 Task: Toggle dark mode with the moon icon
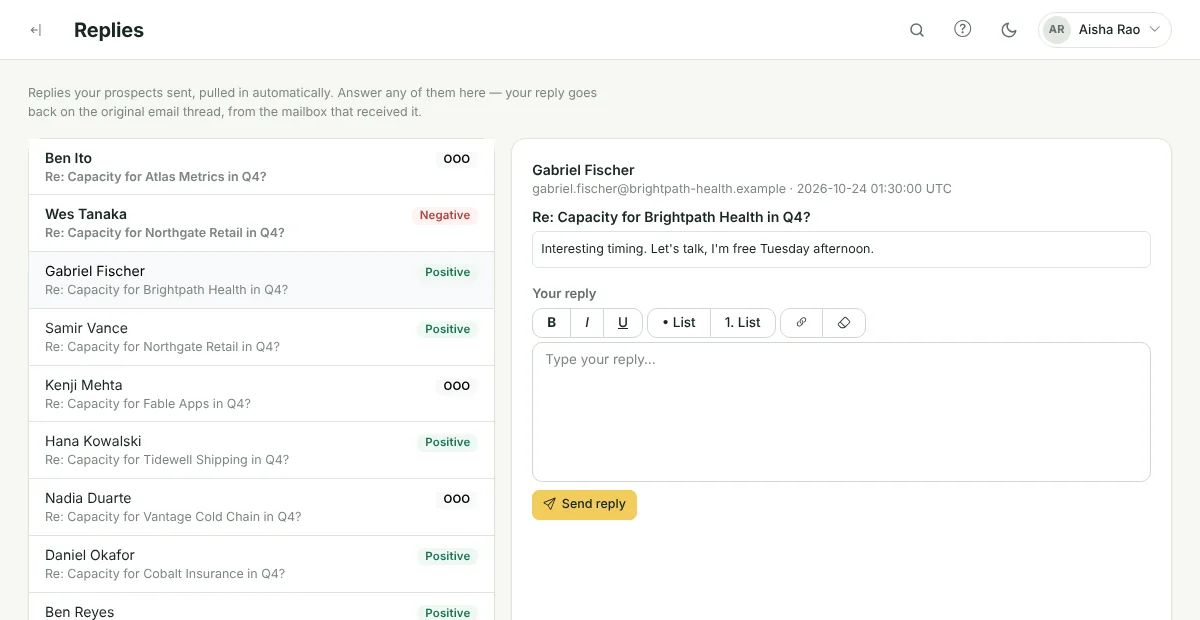[1009, 30]
